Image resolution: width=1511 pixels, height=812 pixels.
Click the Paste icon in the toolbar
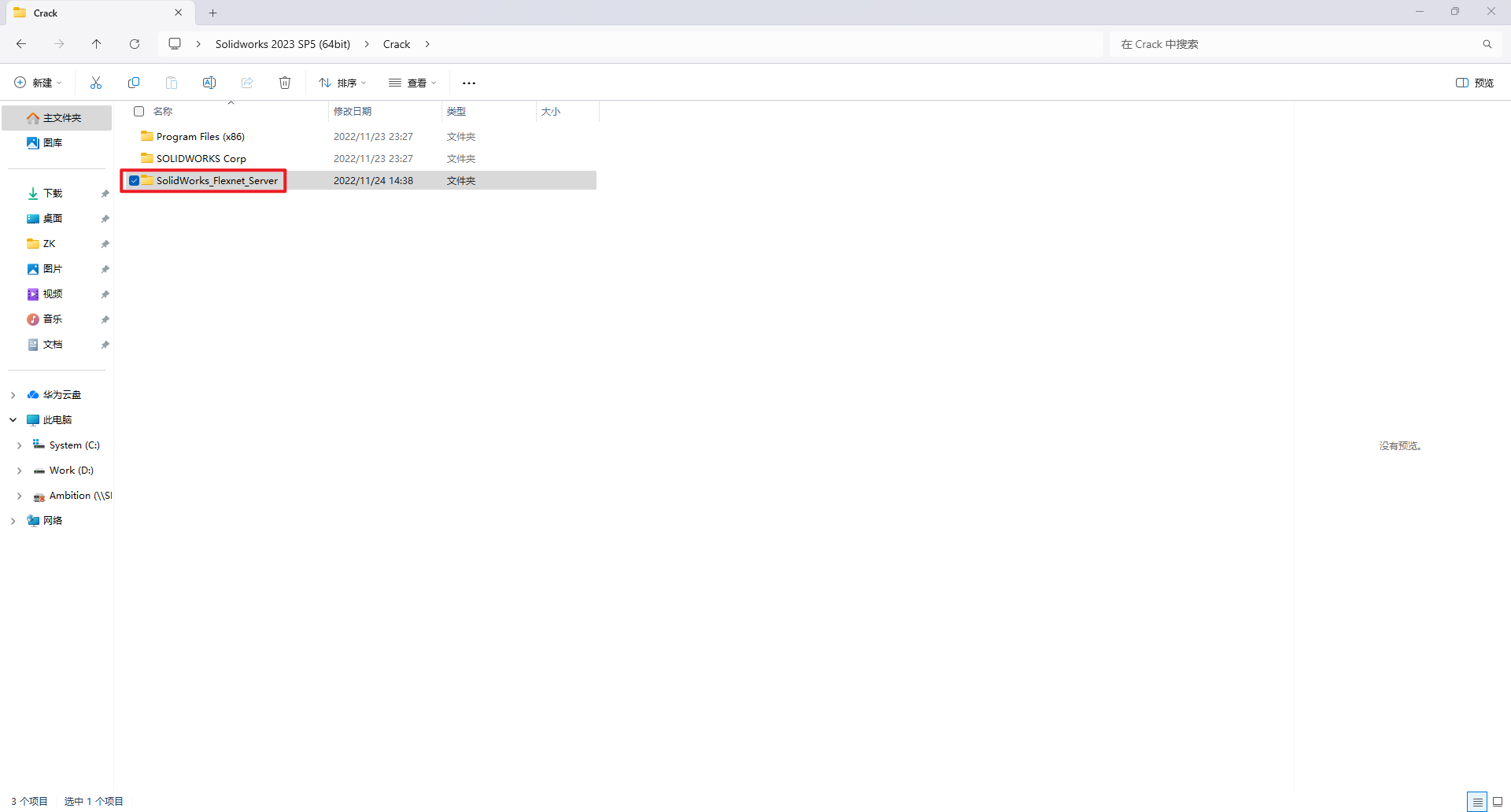[172, 83]
